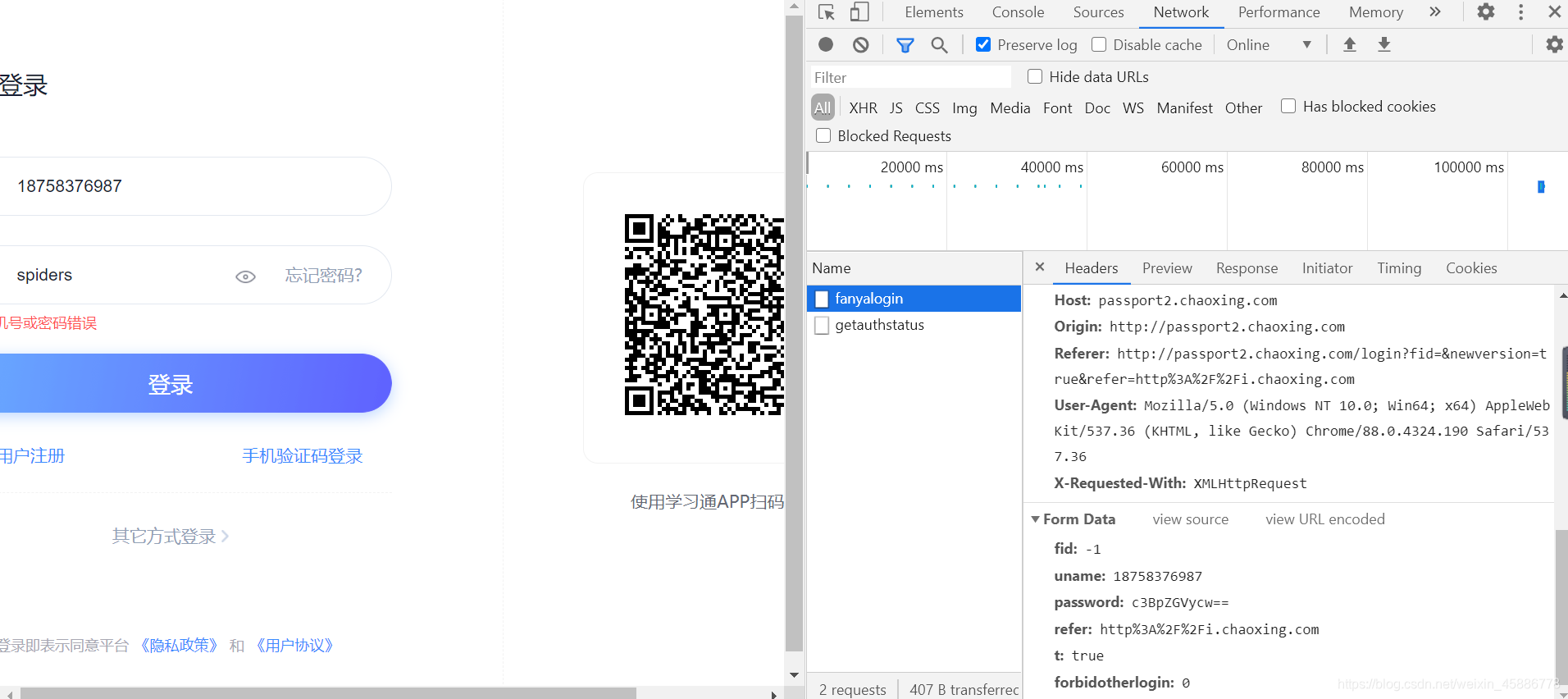Close the request details pane
1568x699 pixels.
pos(1040,267)
